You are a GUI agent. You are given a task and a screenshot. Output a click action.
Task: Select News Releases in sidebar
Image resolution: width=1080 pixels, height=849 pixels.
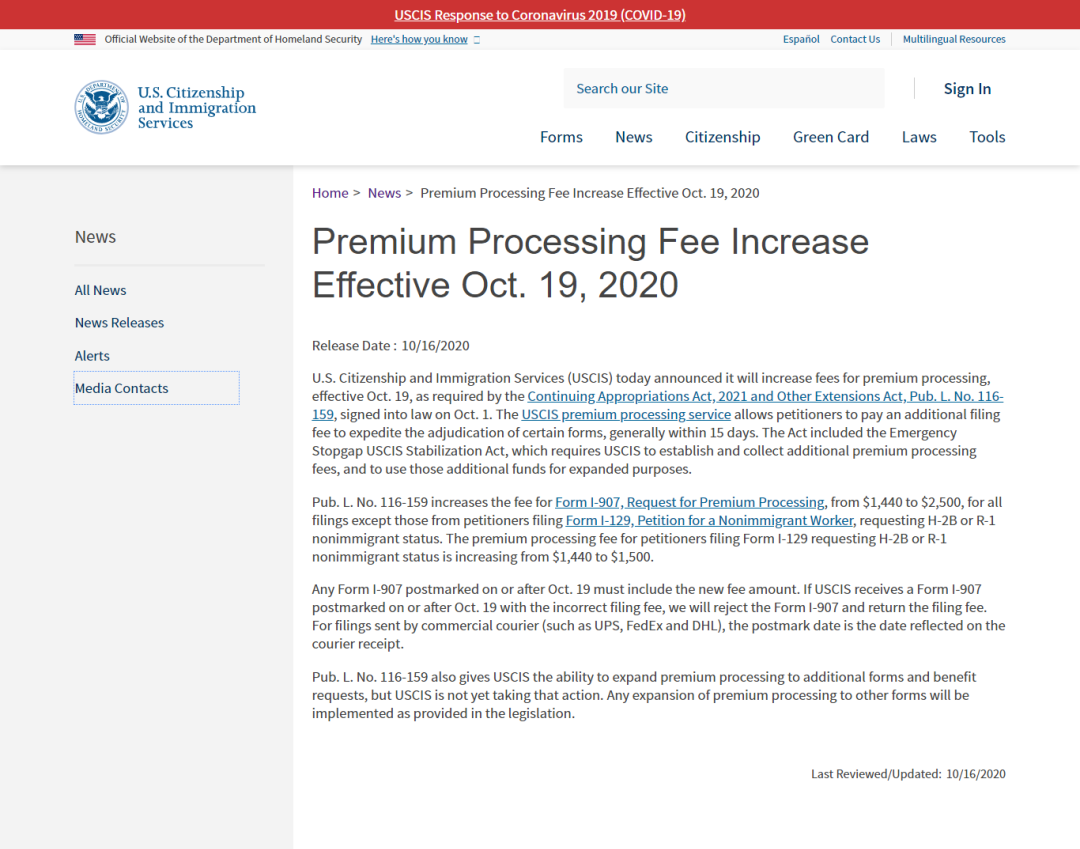point(119,322)
